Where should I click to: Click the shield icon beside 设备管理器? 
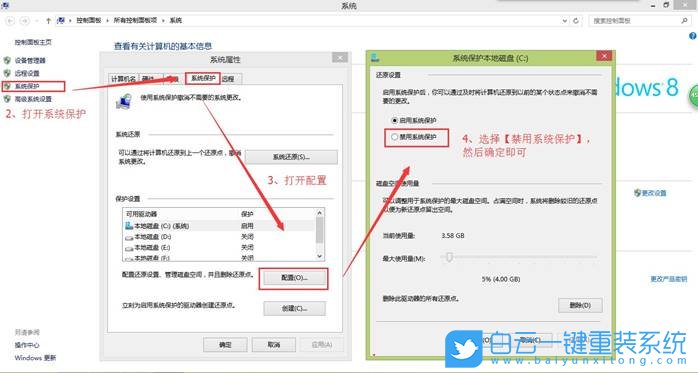(x=7, y=60)
